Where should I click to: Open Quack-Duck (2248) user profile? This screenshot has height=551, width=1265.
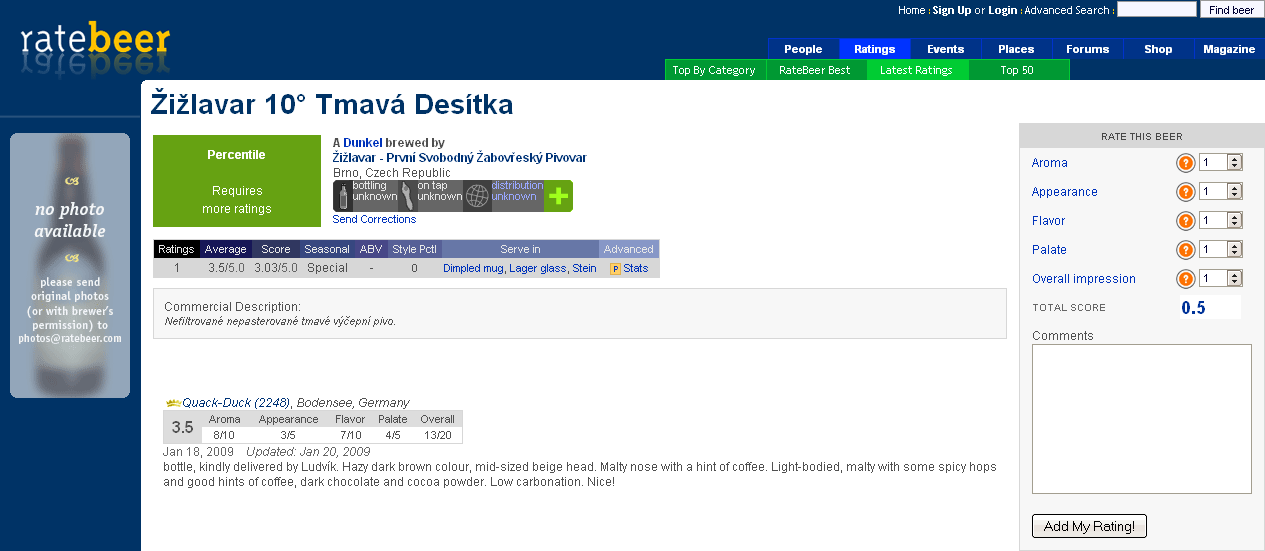coord(236,403)
